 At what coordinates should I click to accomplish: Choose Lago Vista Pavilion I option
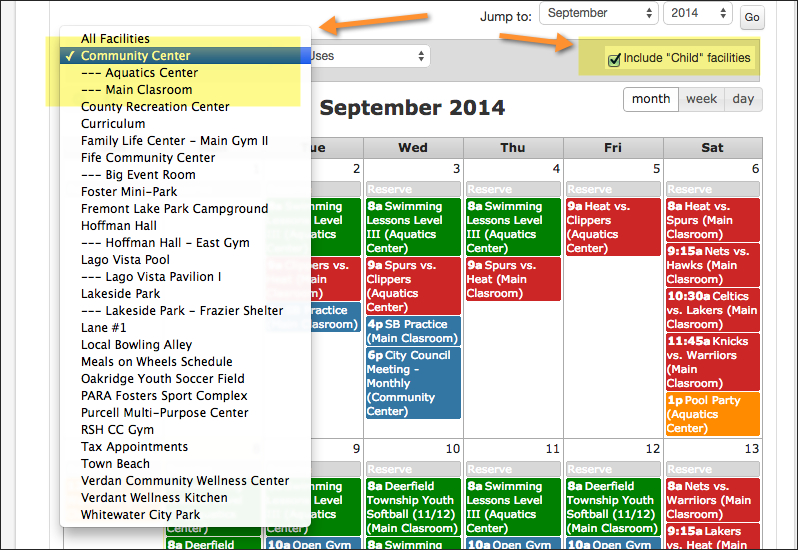[185, 277]
